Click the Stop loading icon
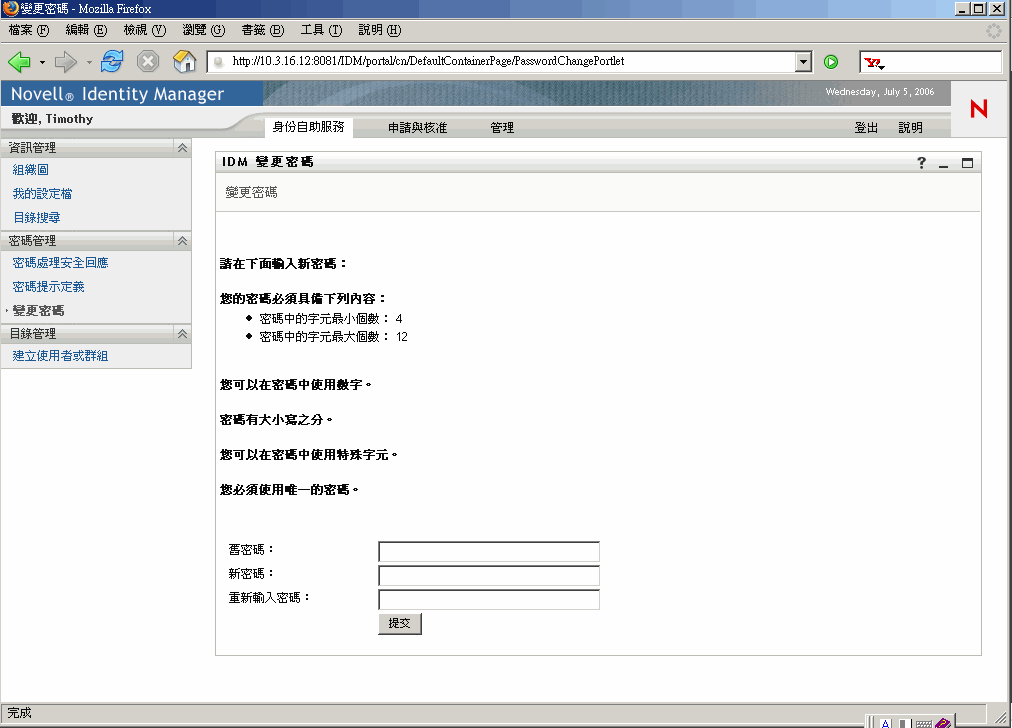Screen dimensions: 1012x728 [148, 61]
